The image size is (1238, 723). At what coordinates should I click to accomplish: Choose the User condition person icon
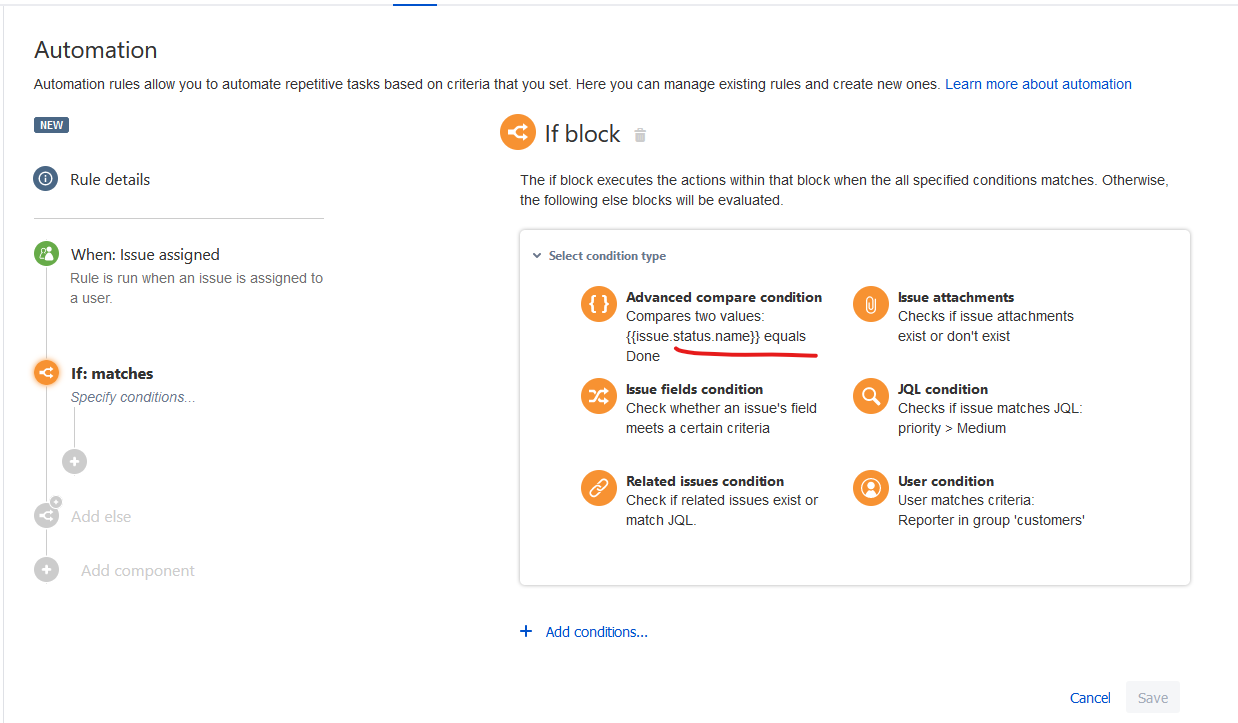[x=870, y=488]
